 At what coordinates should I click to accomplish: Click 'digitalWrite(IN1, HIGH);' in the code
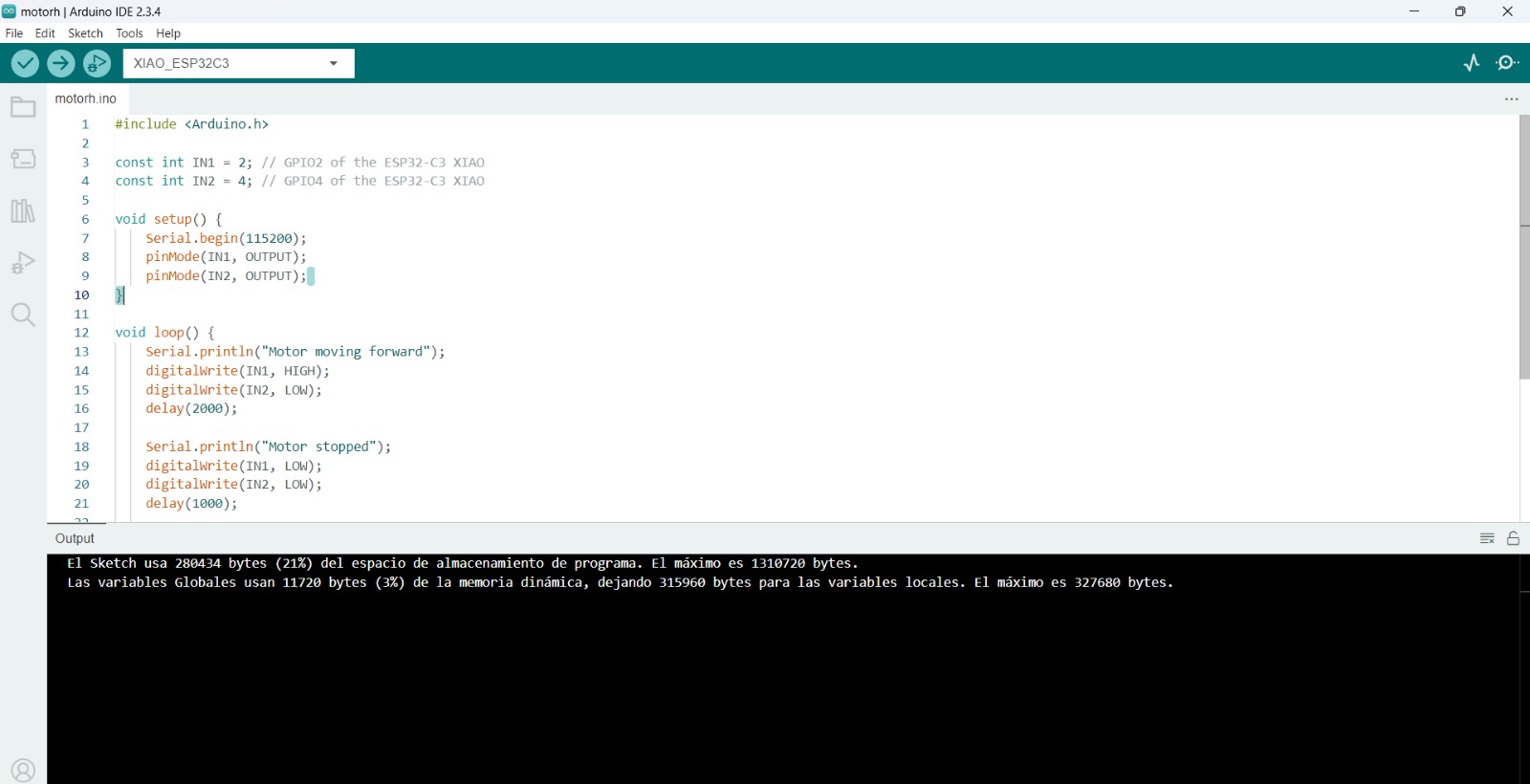[237, 371]
